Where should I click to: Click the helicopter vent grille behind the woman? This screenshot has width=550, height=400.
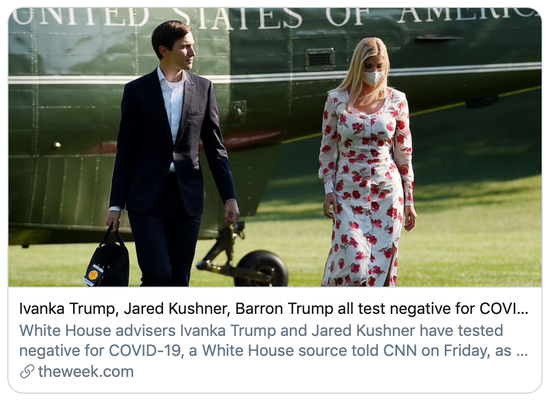coord(320,59)
